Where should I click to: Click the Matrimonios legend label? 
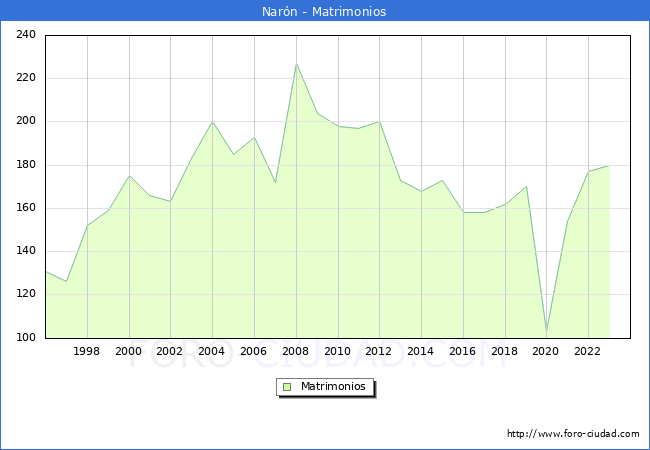(333, 386)
